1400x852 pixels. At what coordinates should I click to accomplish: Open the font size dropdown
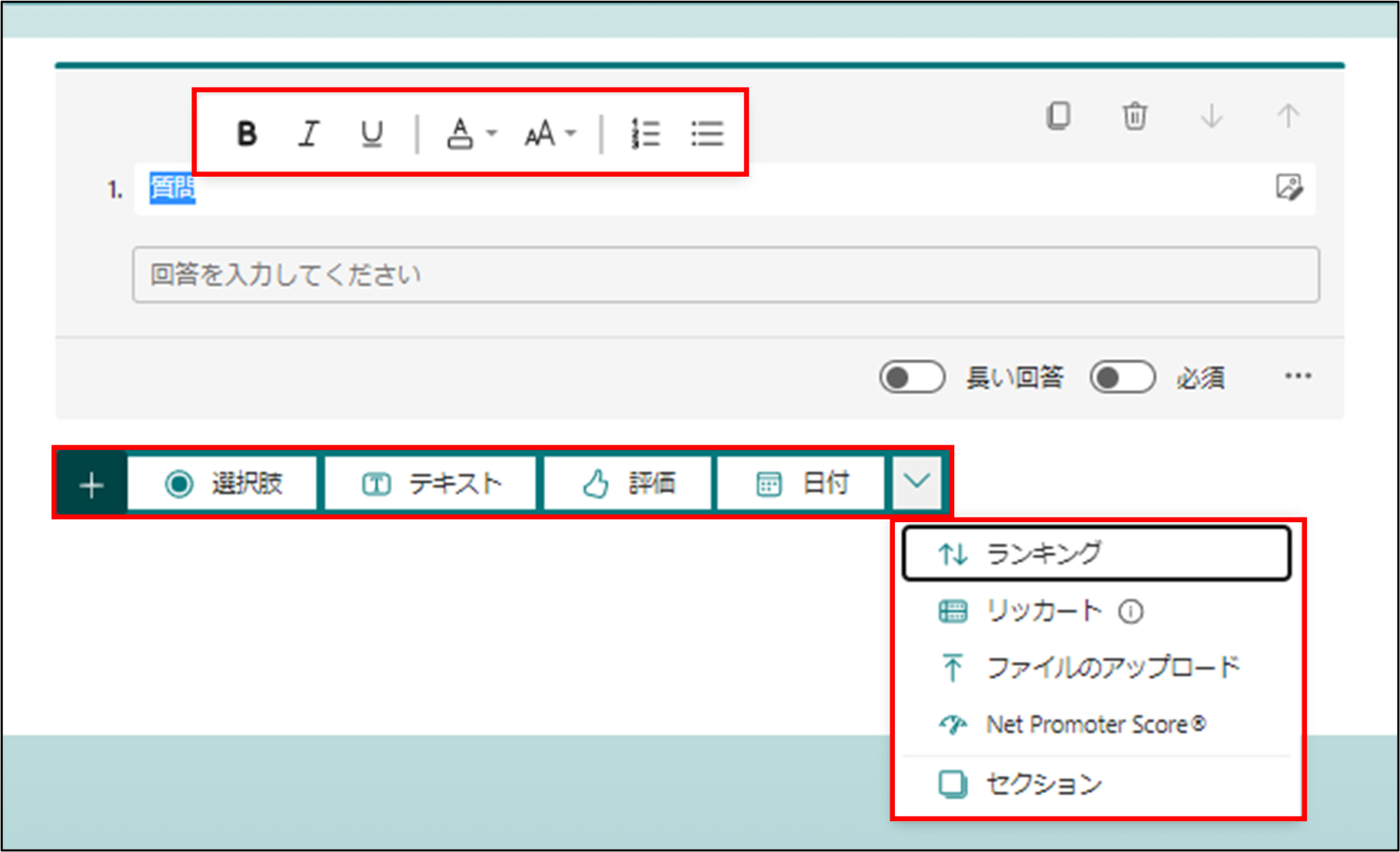coord(548,134)
